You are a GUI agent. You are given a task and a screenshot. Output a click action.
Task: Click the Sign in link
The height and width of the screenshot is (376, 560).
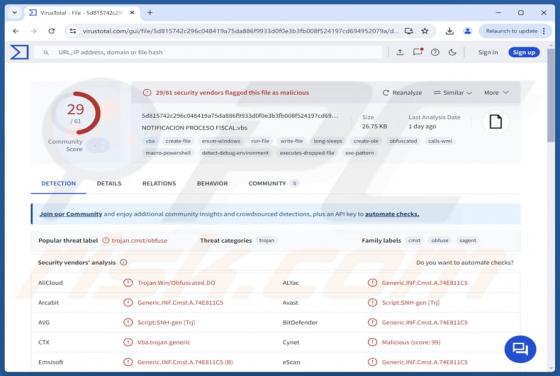click(x=488, y=52)
